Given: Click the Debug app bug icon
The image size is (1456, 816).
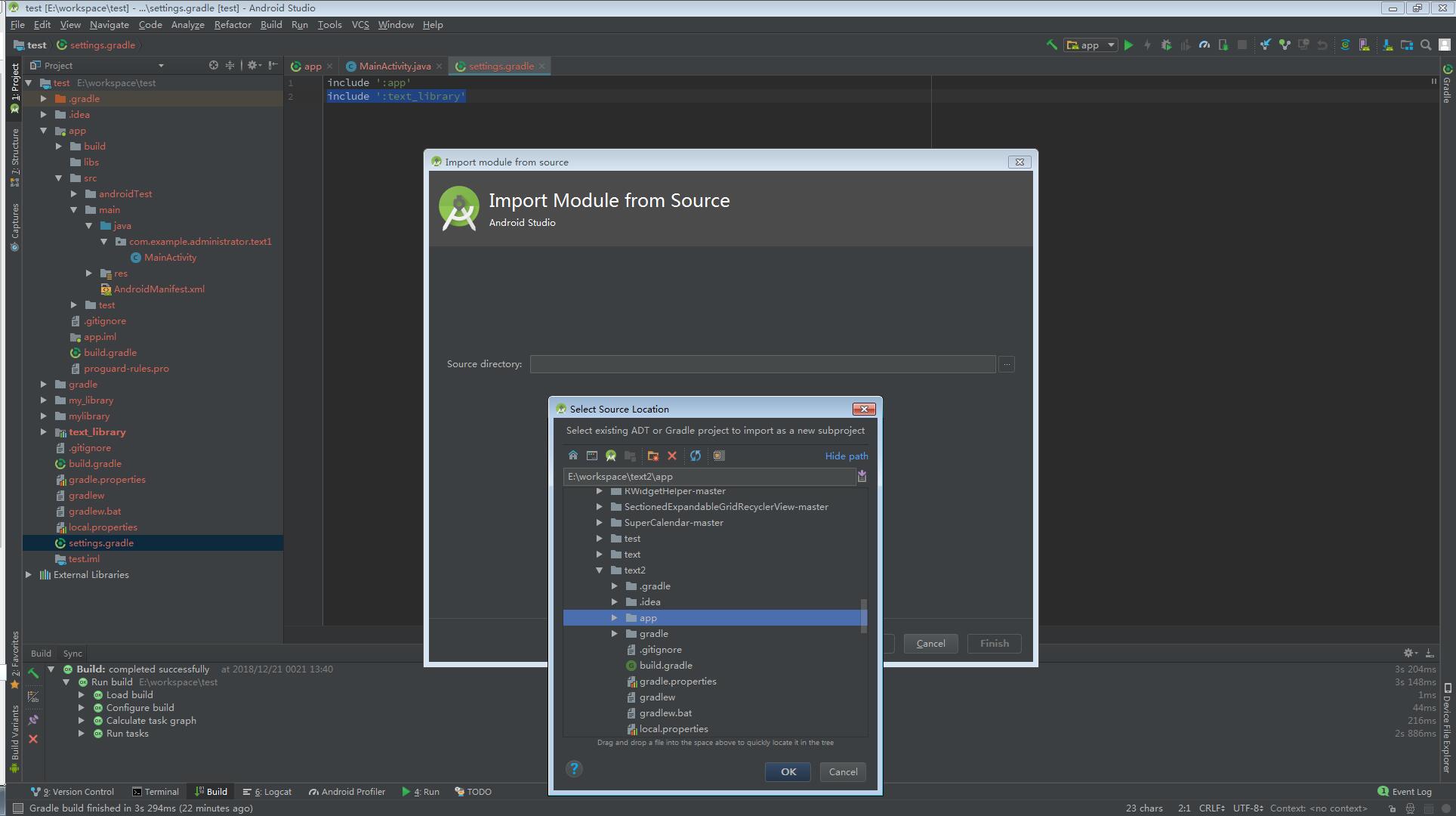Looking at the screenshot, I should click(1166, 45).
